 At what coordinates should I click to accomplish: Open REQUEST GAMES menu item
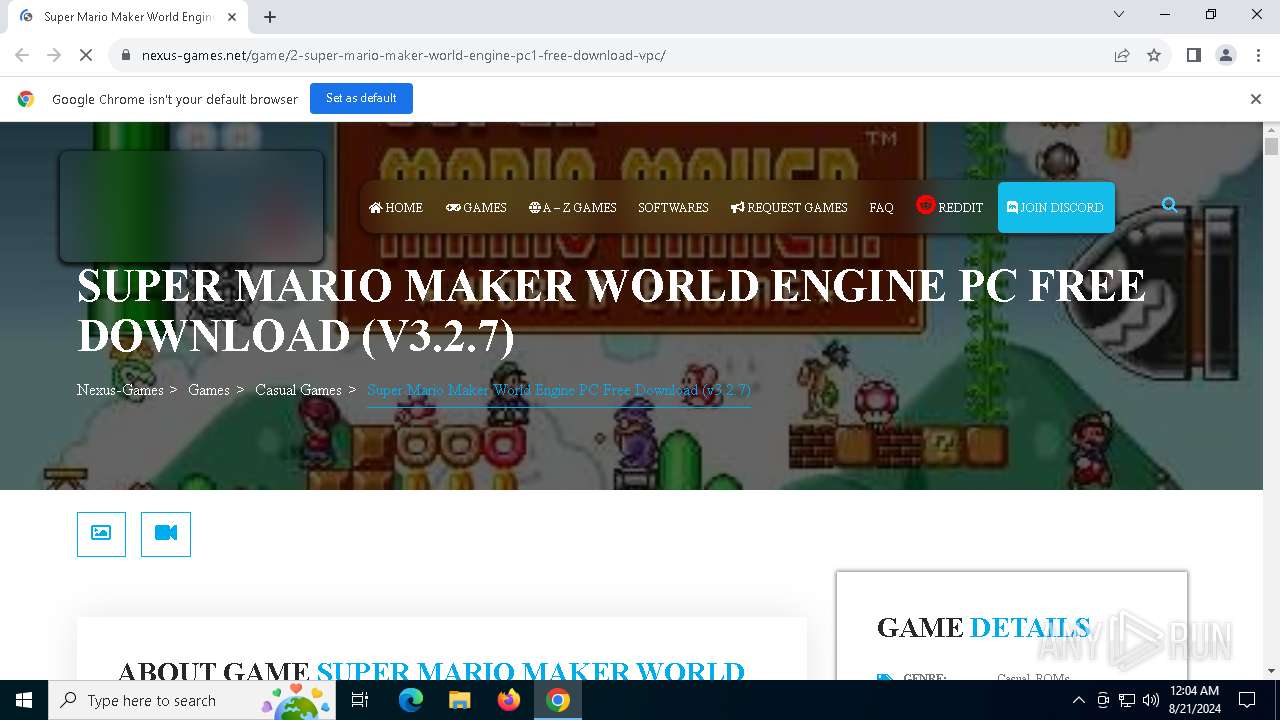coord(789,207)
